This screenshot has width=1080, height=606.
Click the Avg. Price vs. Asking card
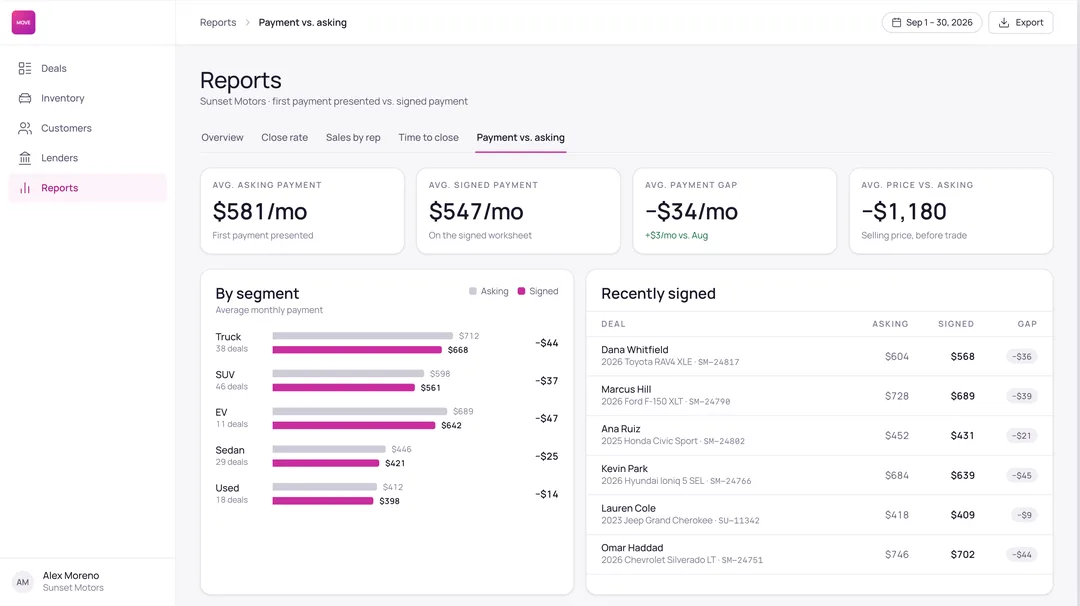click(x=951, y=211)
